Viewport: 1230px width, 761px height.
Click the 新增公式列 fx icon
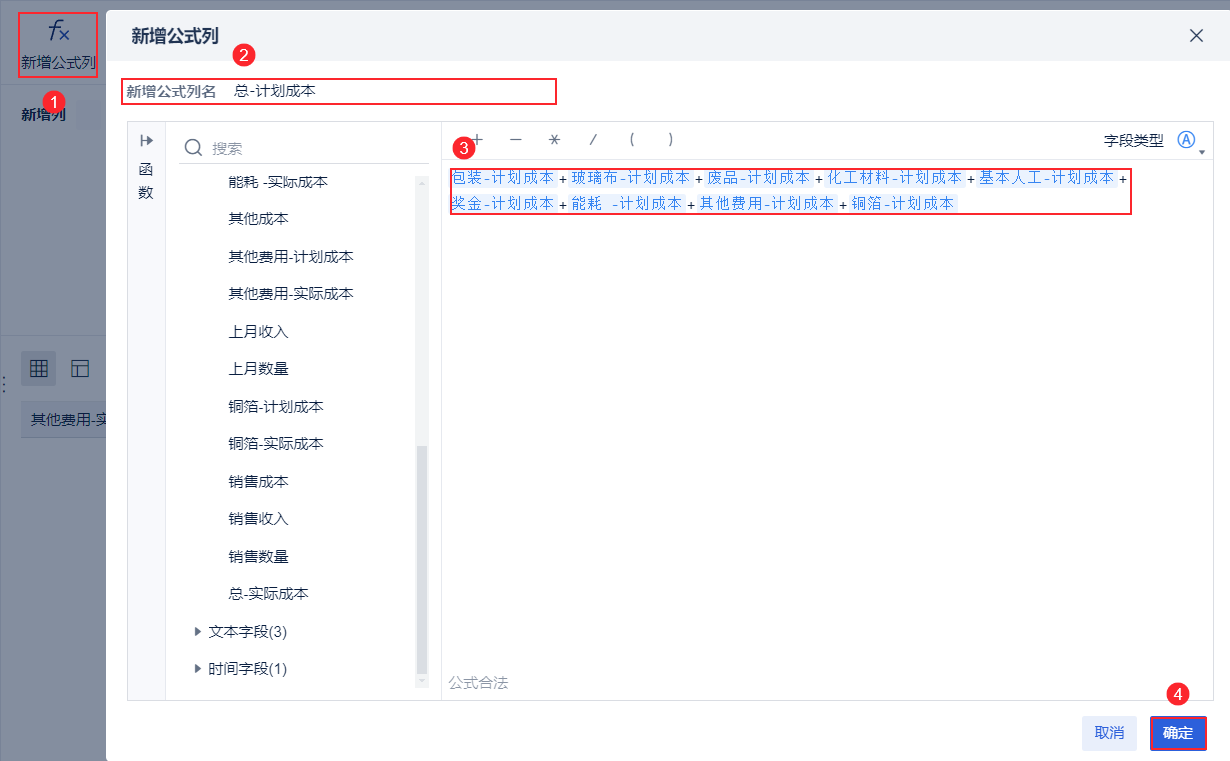pos(59,32)
